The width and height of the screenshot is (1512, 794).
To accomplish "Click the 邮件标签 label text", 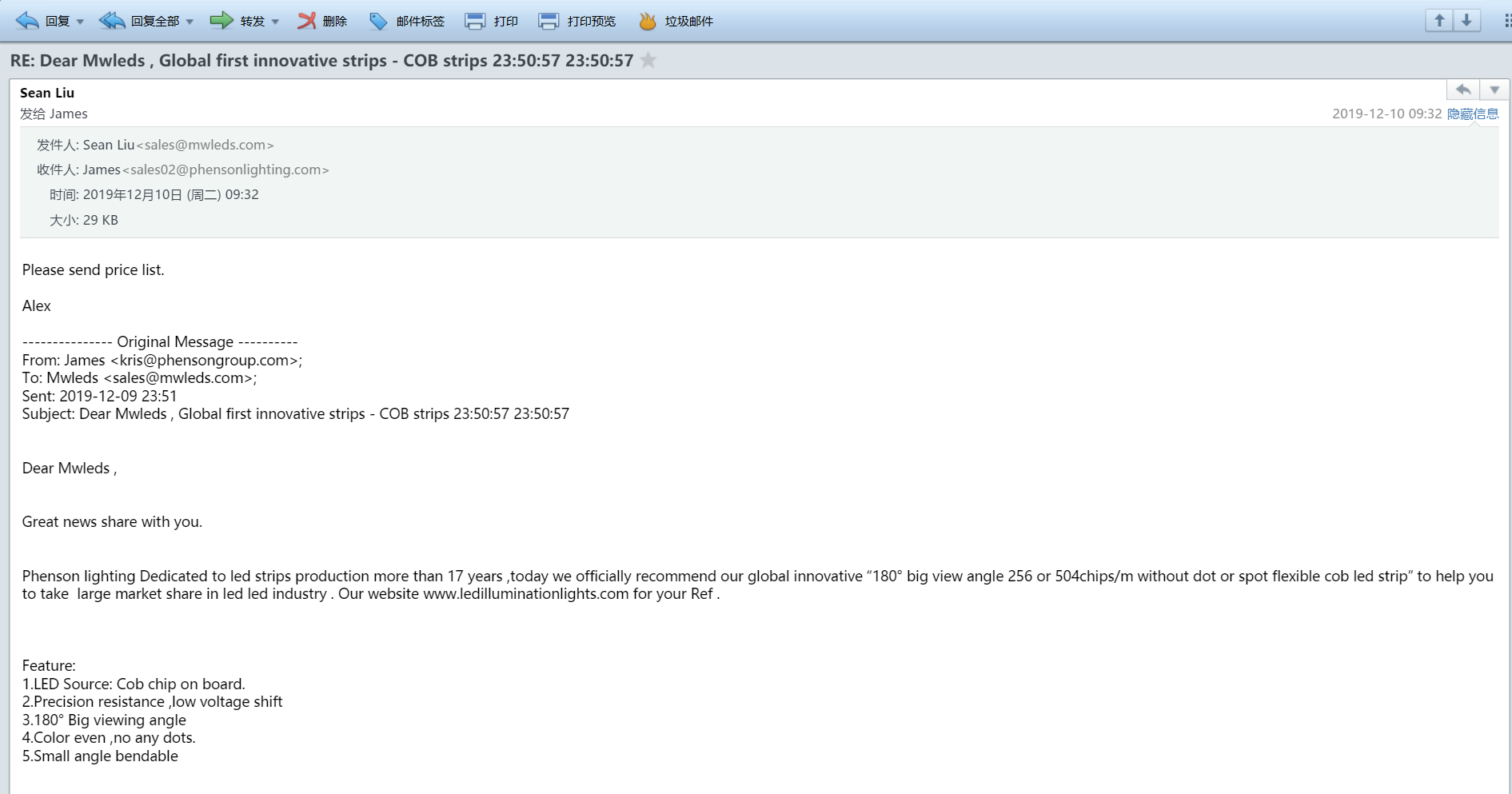I will point(421,22).
